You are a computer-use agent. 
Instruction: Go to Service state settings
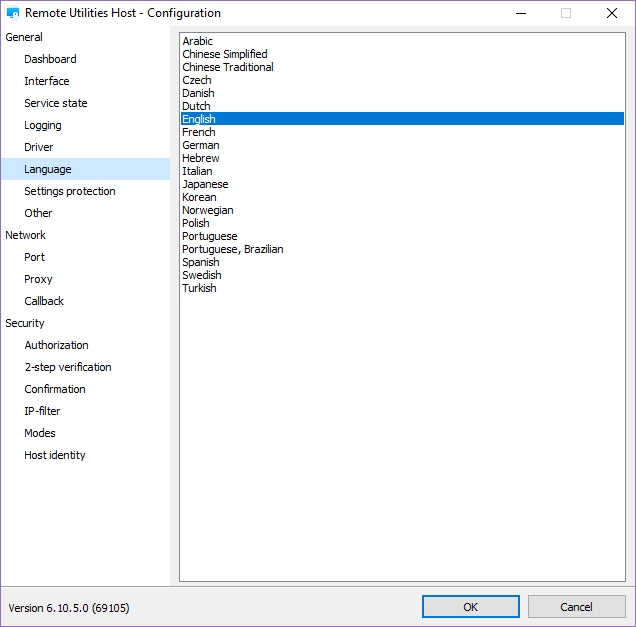click(x=56, y=103)
